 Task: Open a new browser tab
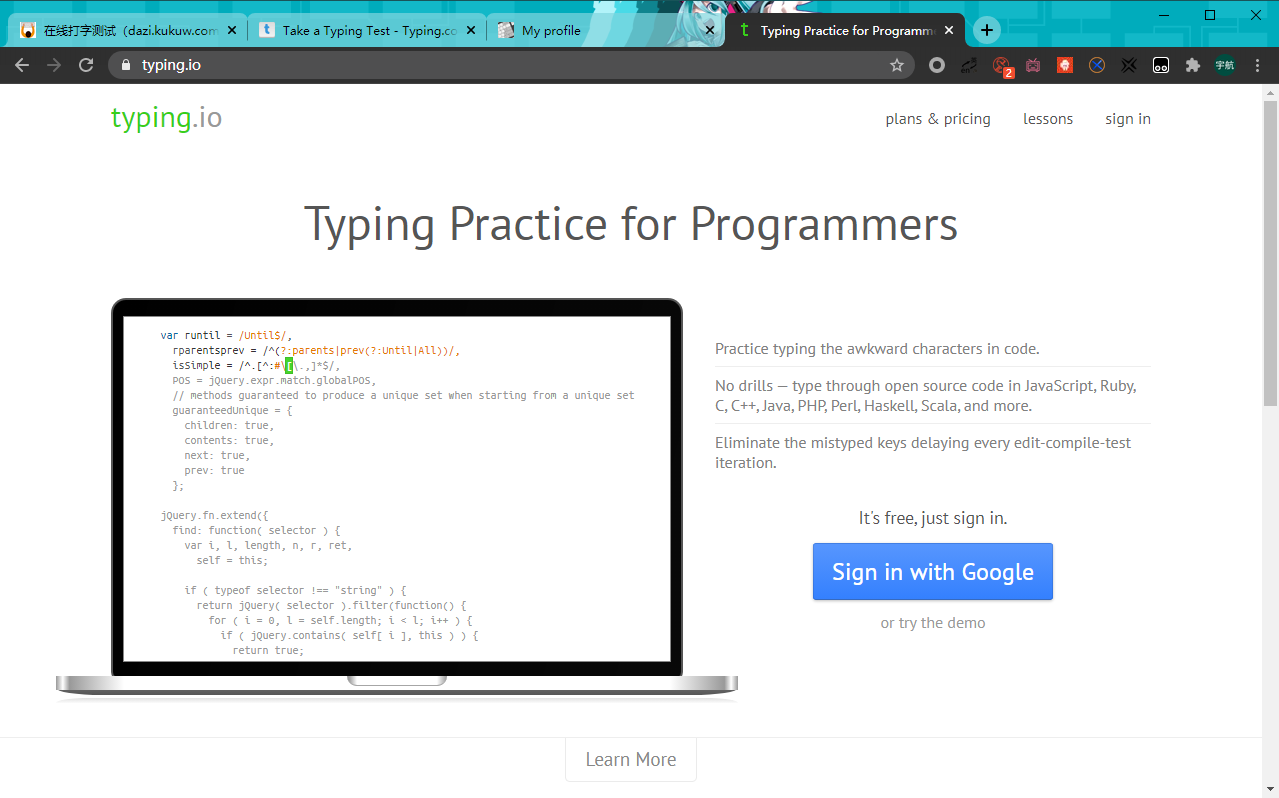987,30
